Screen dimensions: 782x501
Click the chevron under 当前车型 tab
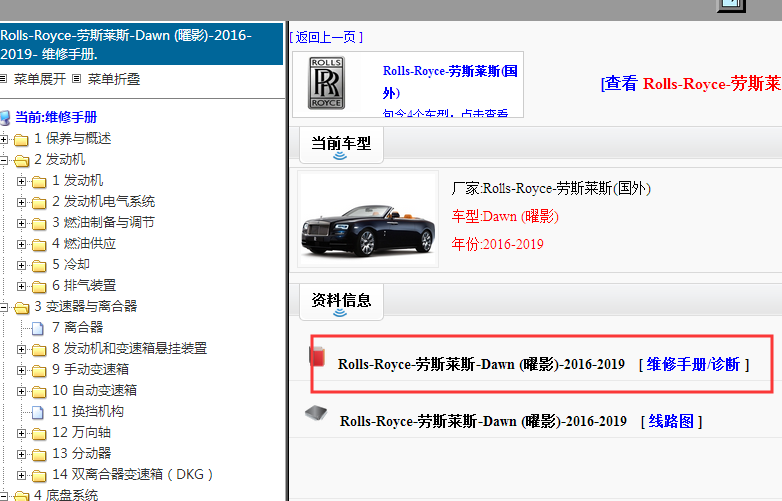click(x=340, y=156)
